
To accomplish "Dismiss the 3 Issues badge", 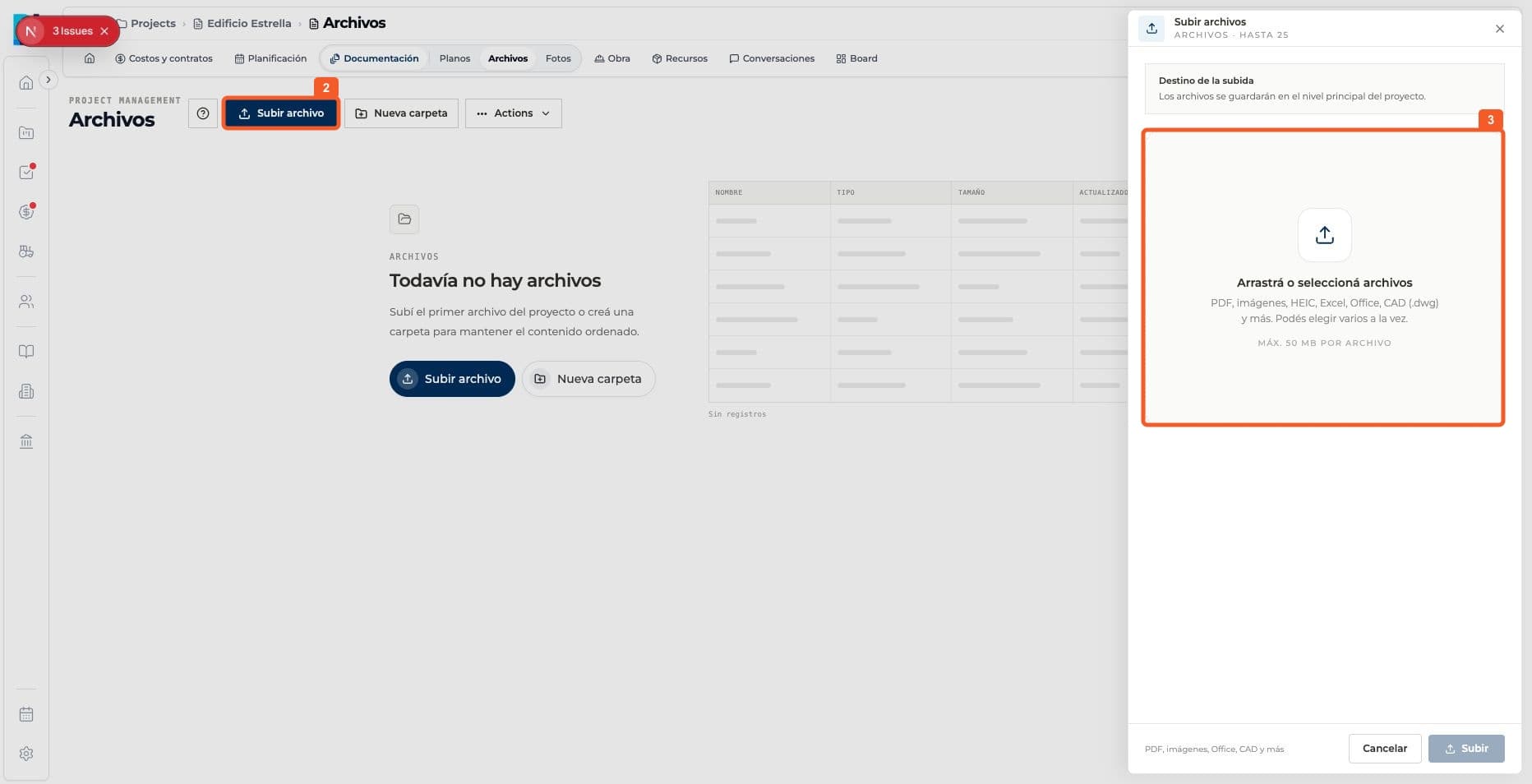I will pyautogui.click(x=104, y=31).
